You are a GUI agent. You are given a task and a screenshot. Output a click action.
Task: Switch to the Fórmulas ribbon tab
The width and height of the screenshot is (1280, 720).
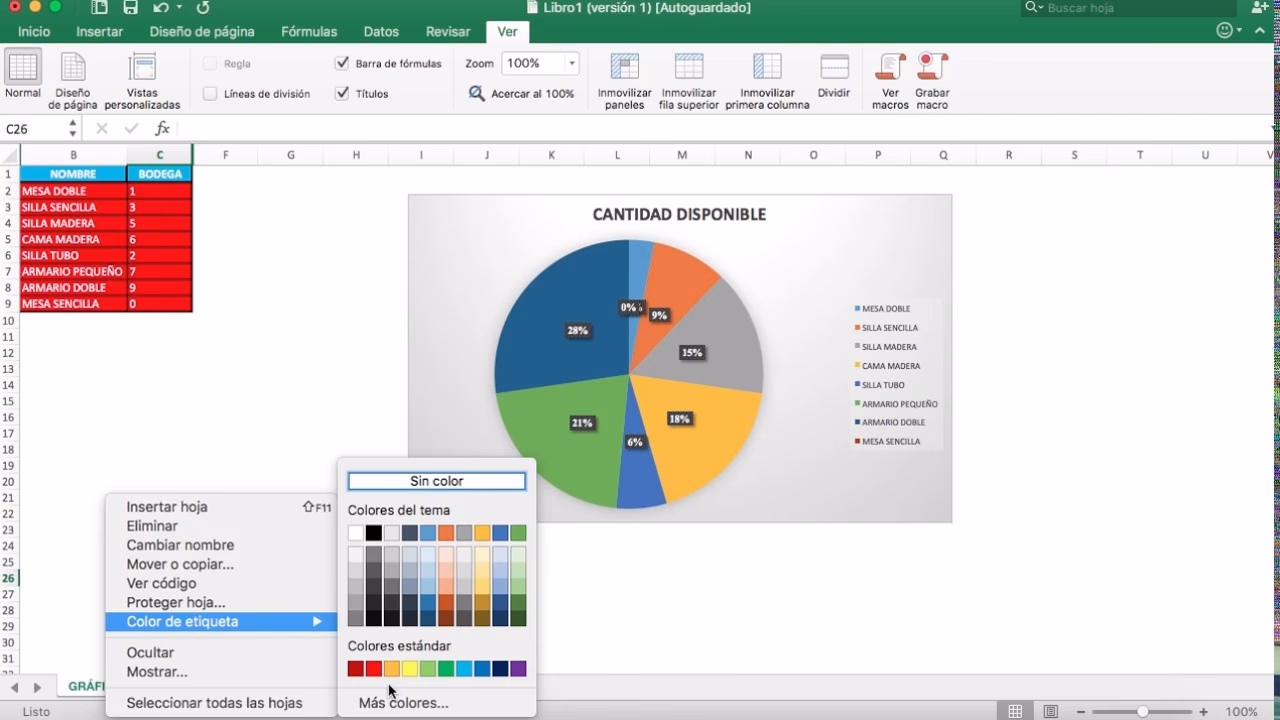pyautogui.click(x=309, y=31)
